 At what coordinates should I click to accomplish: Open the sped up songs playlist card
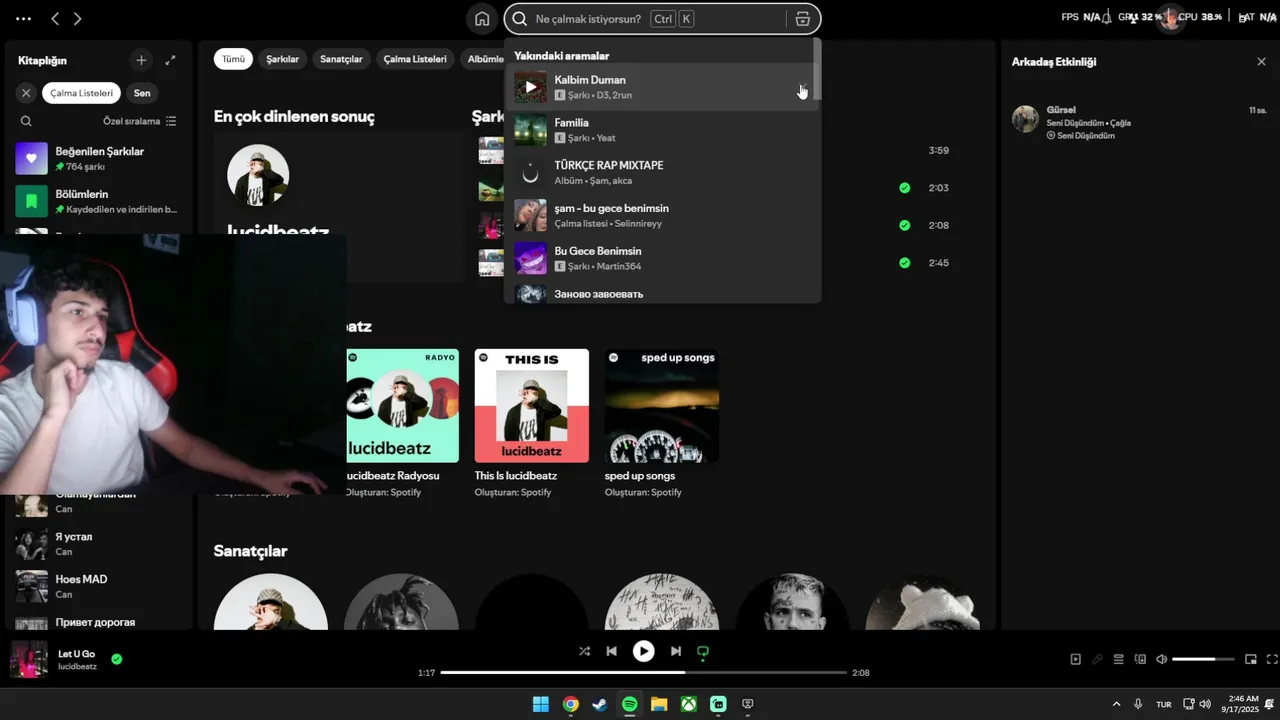point(662,423)
